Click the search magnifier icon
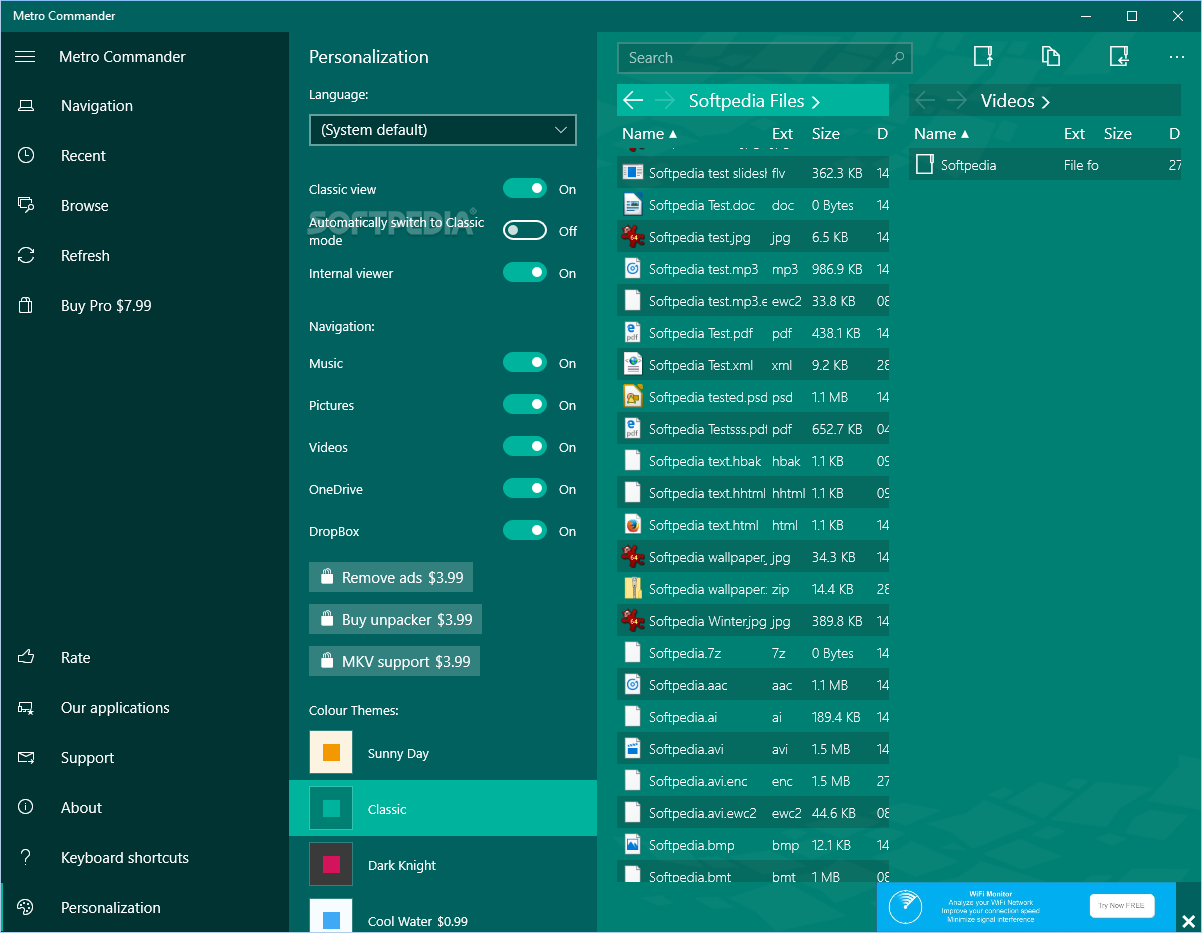The image size is (1202, 933). 898,58
